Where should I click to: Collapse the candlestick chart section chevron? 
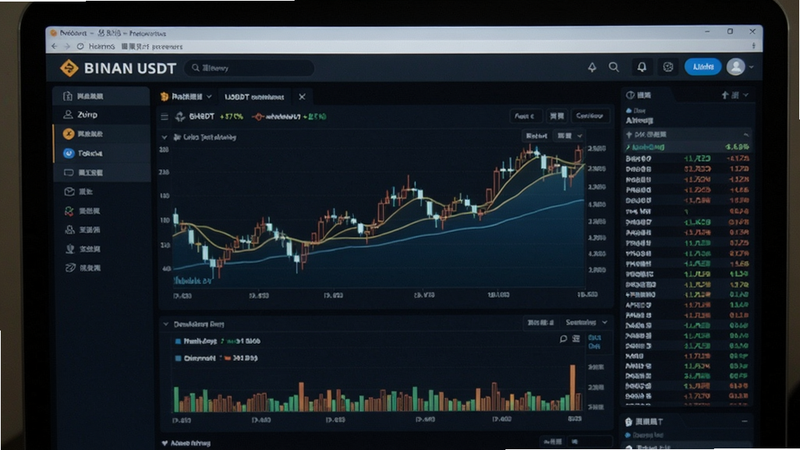click(x=164, y=137)
